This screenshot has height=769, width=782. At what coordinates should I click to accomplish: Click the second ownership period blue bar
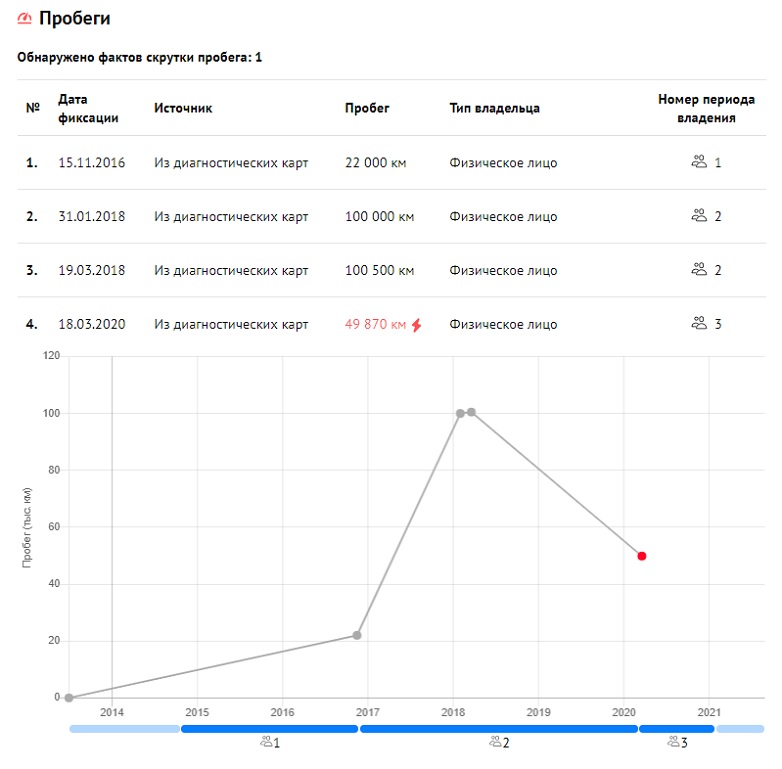click(498, 729)
